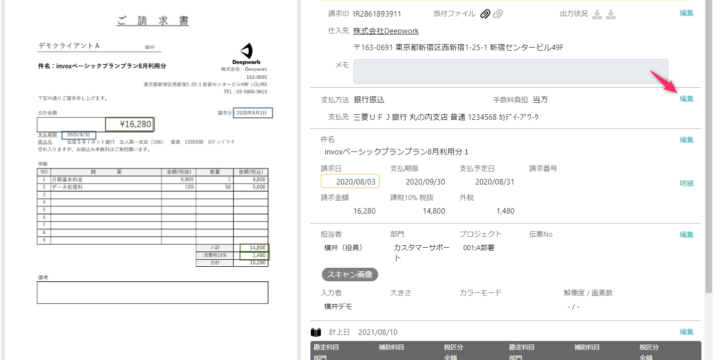Click the 備考 remarks box on the invoice

[152, 292]
